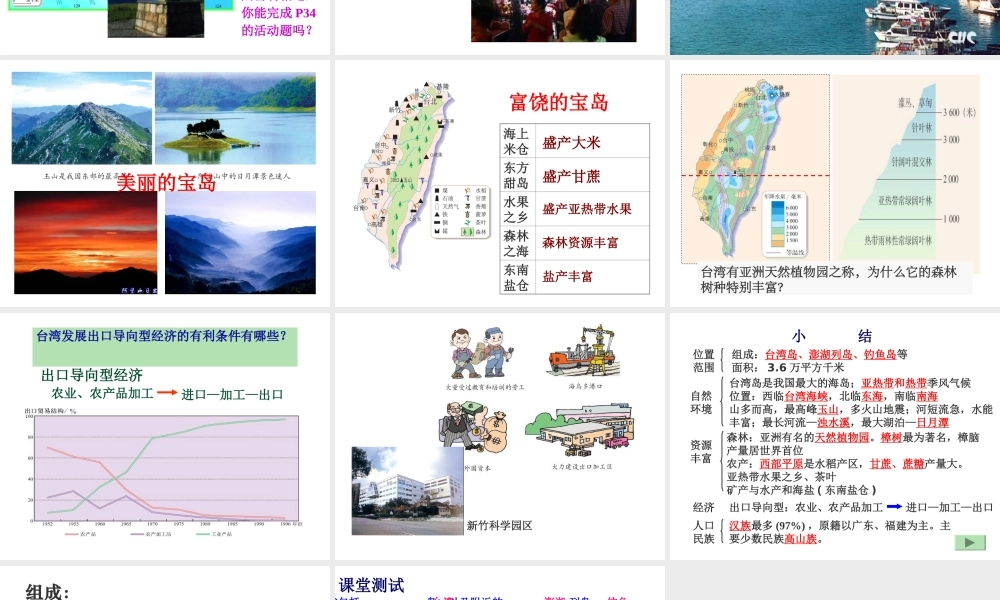The width and height of the screenshot is (1000, 600).
Task: Click the question about 亚洲天然植物园
Action: point(836,279)
